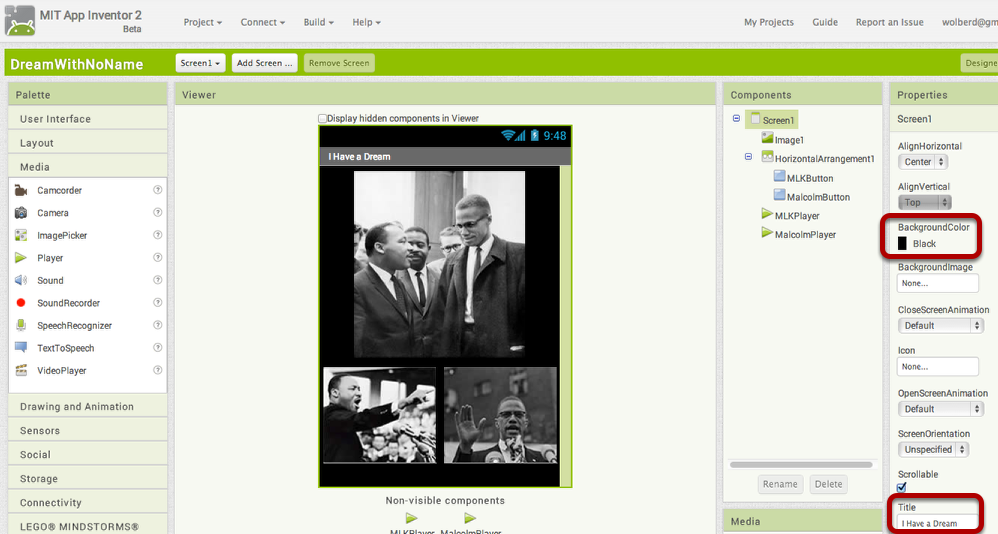The image size is (998, 534).
Task: Collapse the HorizontalArrangement1 tree node
Action: (x=748, y=157)
